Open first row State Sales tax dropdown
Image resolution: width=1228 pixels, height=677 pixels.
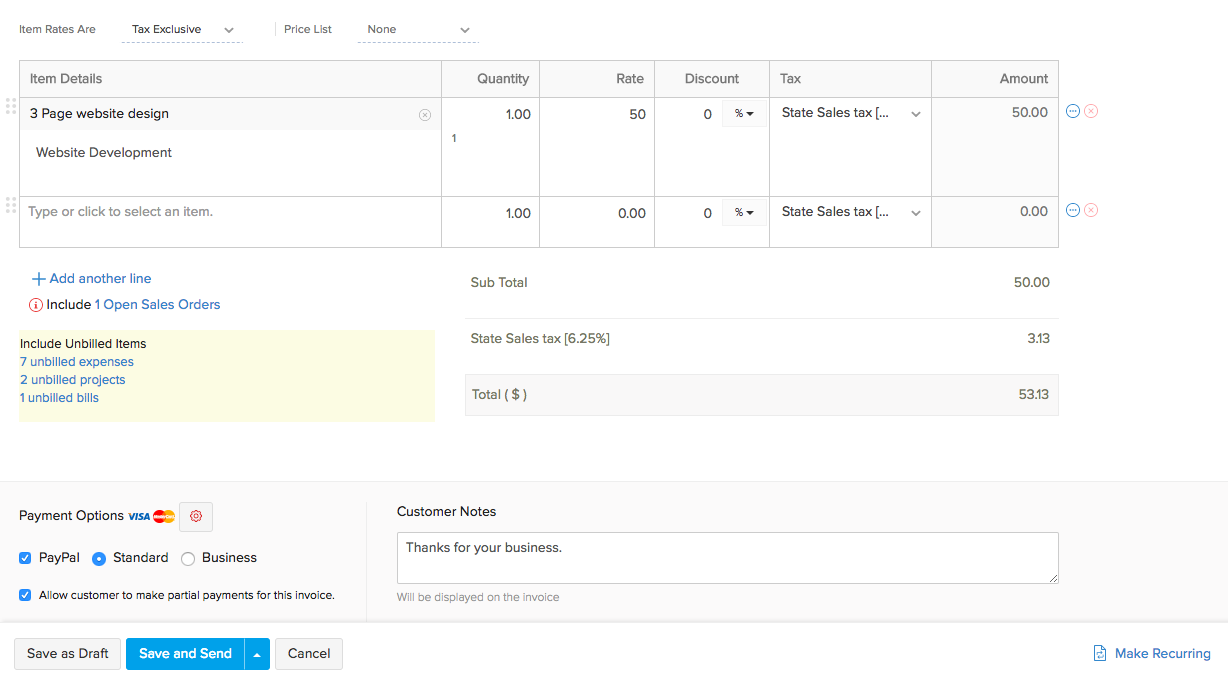850,114
